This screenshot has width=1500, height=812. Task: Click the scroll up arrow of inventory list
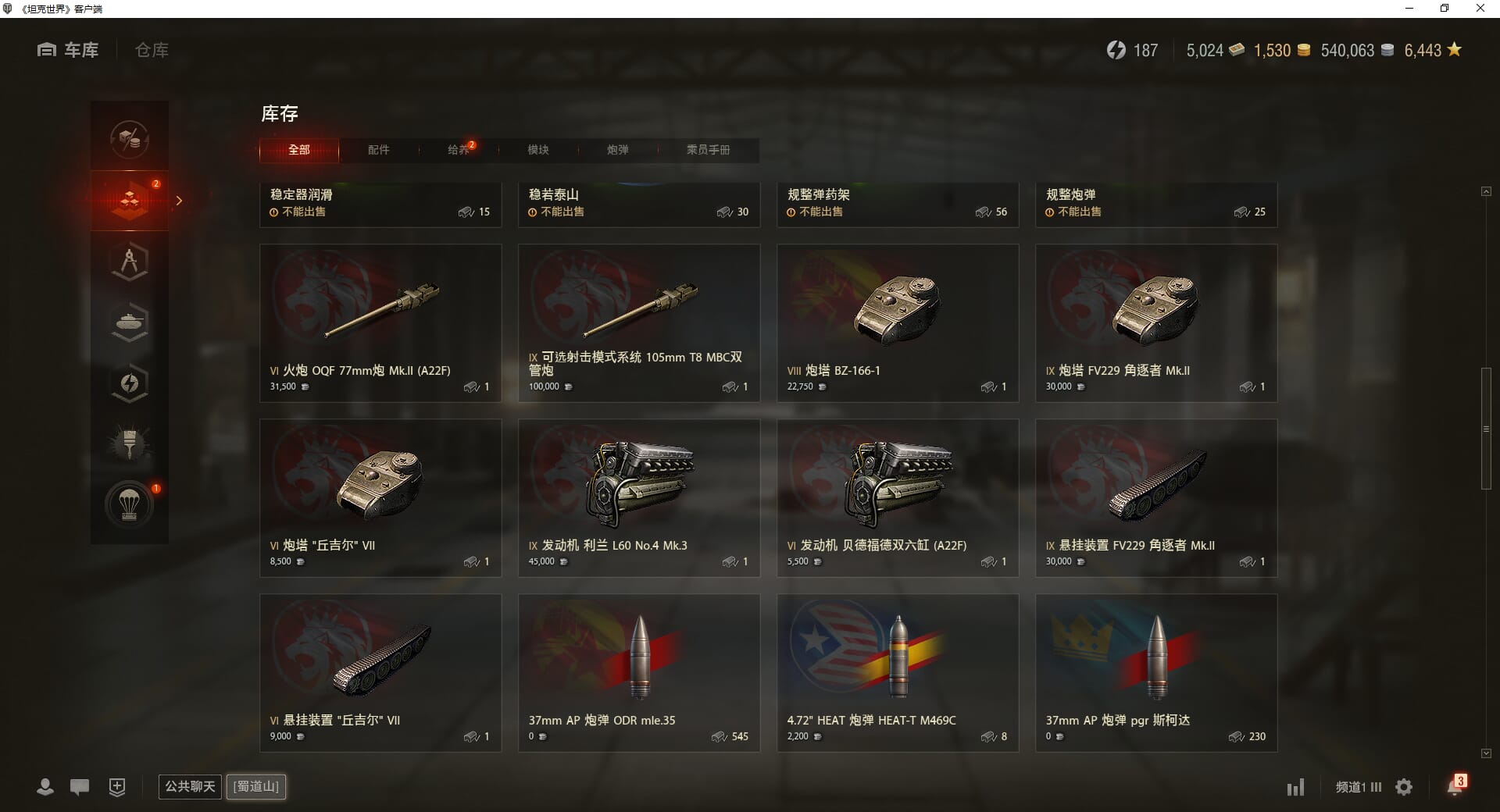coord(1486,191)
